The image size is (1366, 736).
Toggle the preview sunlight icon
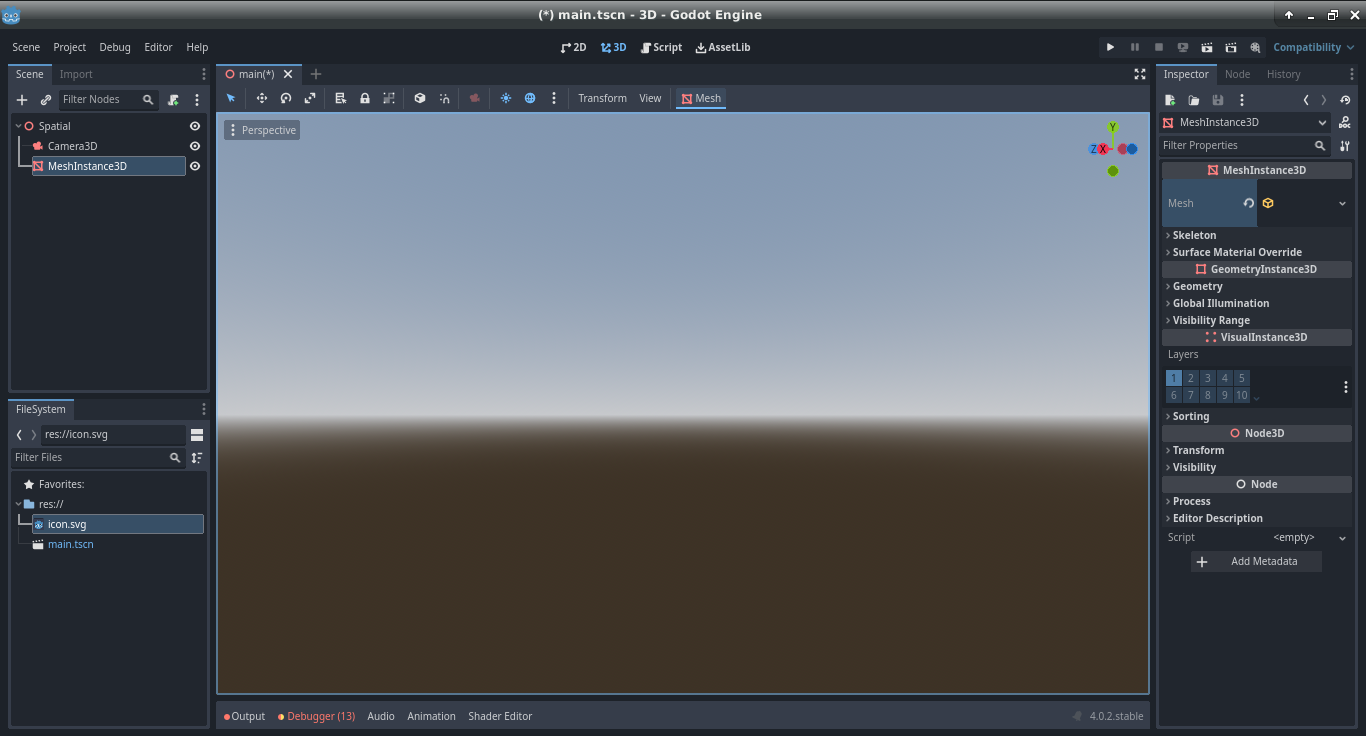pos(506,98)
